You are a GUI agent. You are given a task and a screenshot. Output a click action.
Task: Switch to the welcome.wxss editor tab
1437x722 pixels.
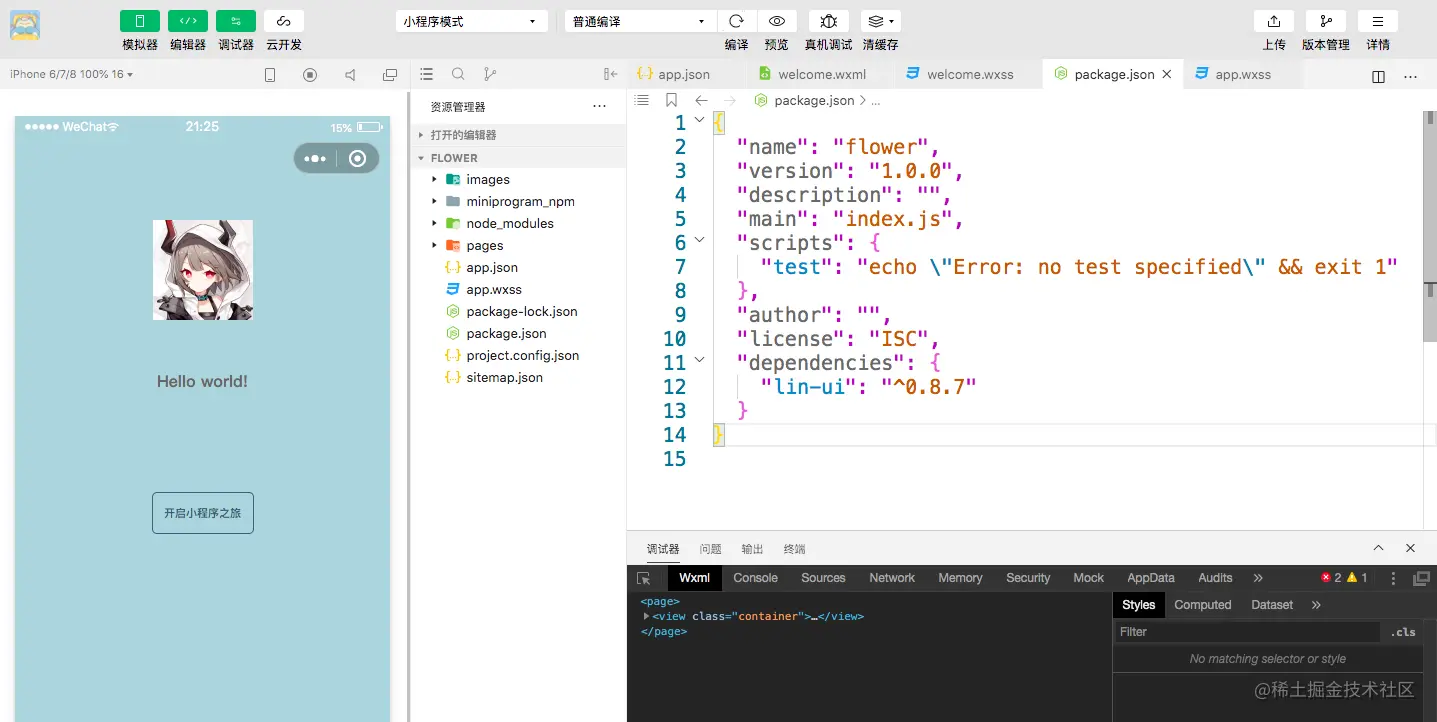point(969,74)
